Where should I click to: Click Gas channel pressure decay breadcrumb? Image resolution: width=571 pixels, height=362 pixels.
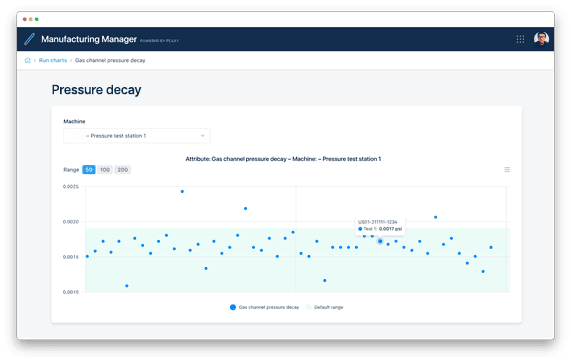(110, 60)
